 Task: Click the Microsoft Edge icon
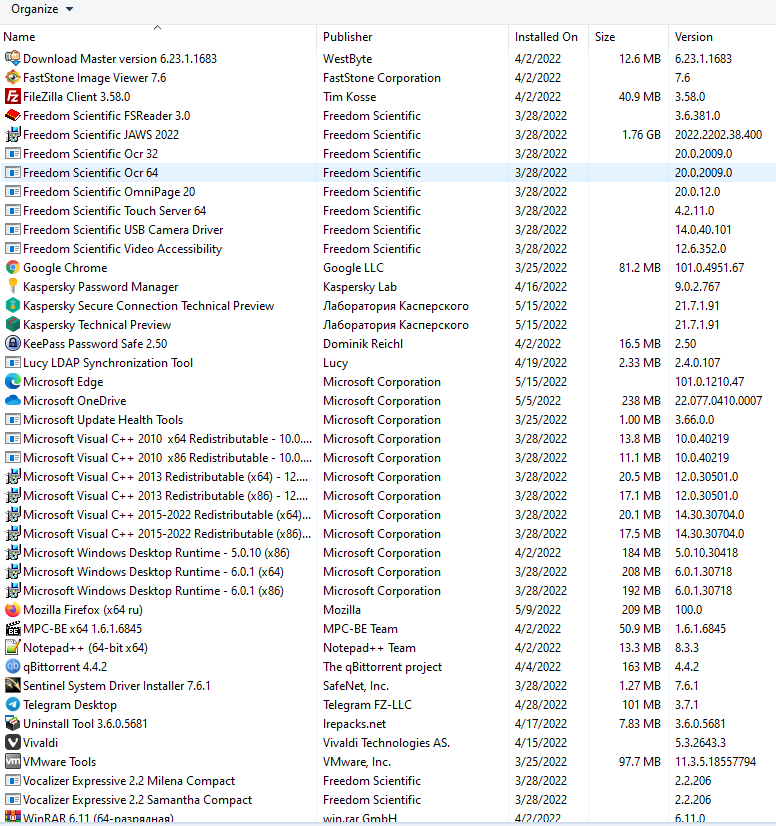[13, 381]
